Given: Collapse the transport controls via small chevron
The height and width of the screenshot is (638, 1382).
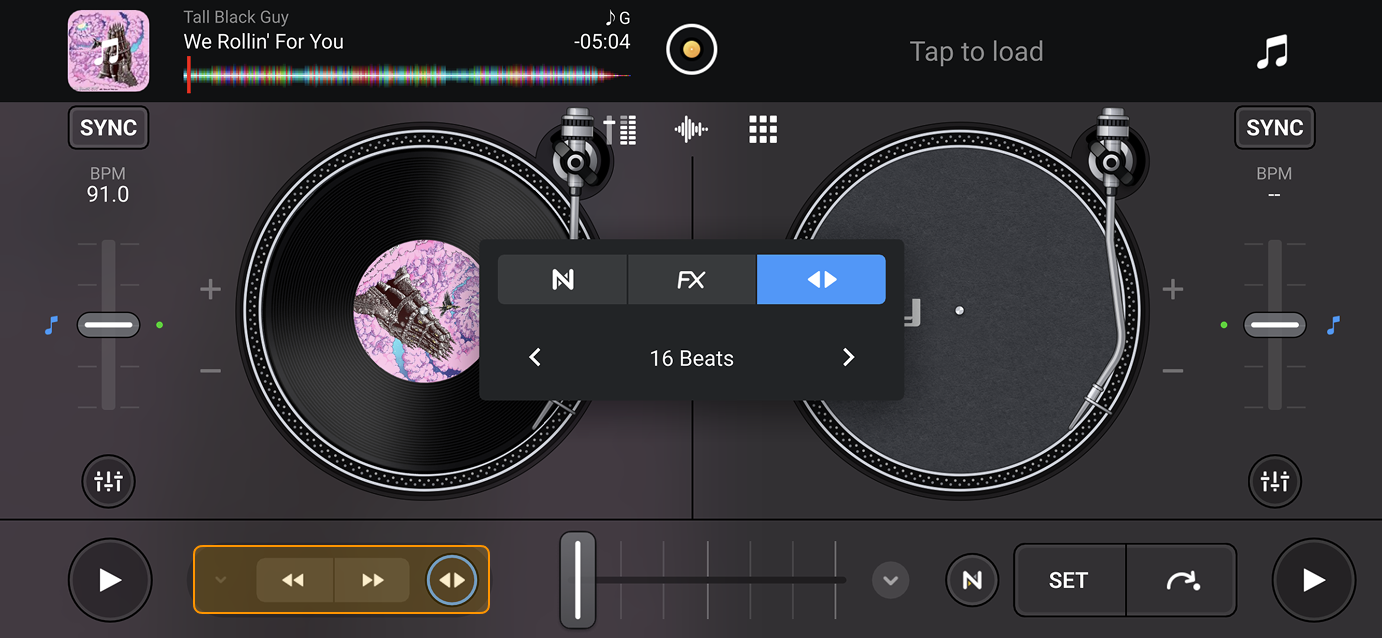Looking at the screenshot, I should pos(222,579).
